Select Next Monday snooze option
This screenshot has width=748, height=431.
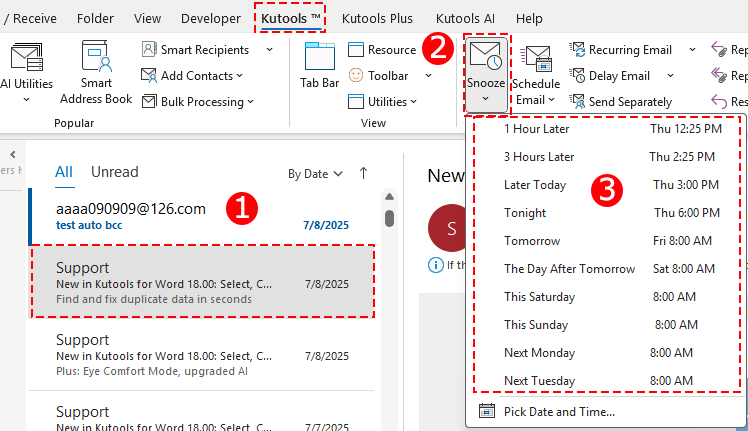pyautogui.click(x=607, y=353)
